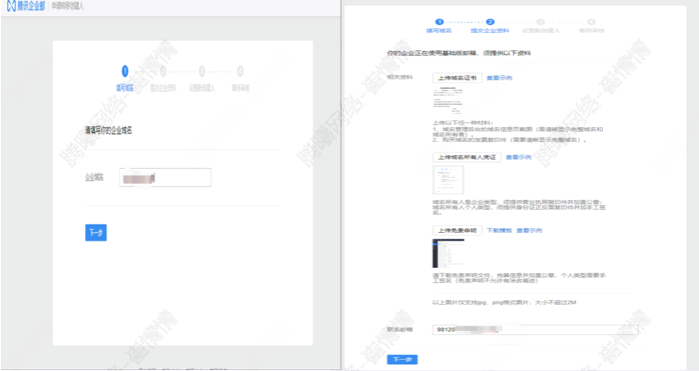
Task: Click 下一步 button in right window
Action: (402, 359)
